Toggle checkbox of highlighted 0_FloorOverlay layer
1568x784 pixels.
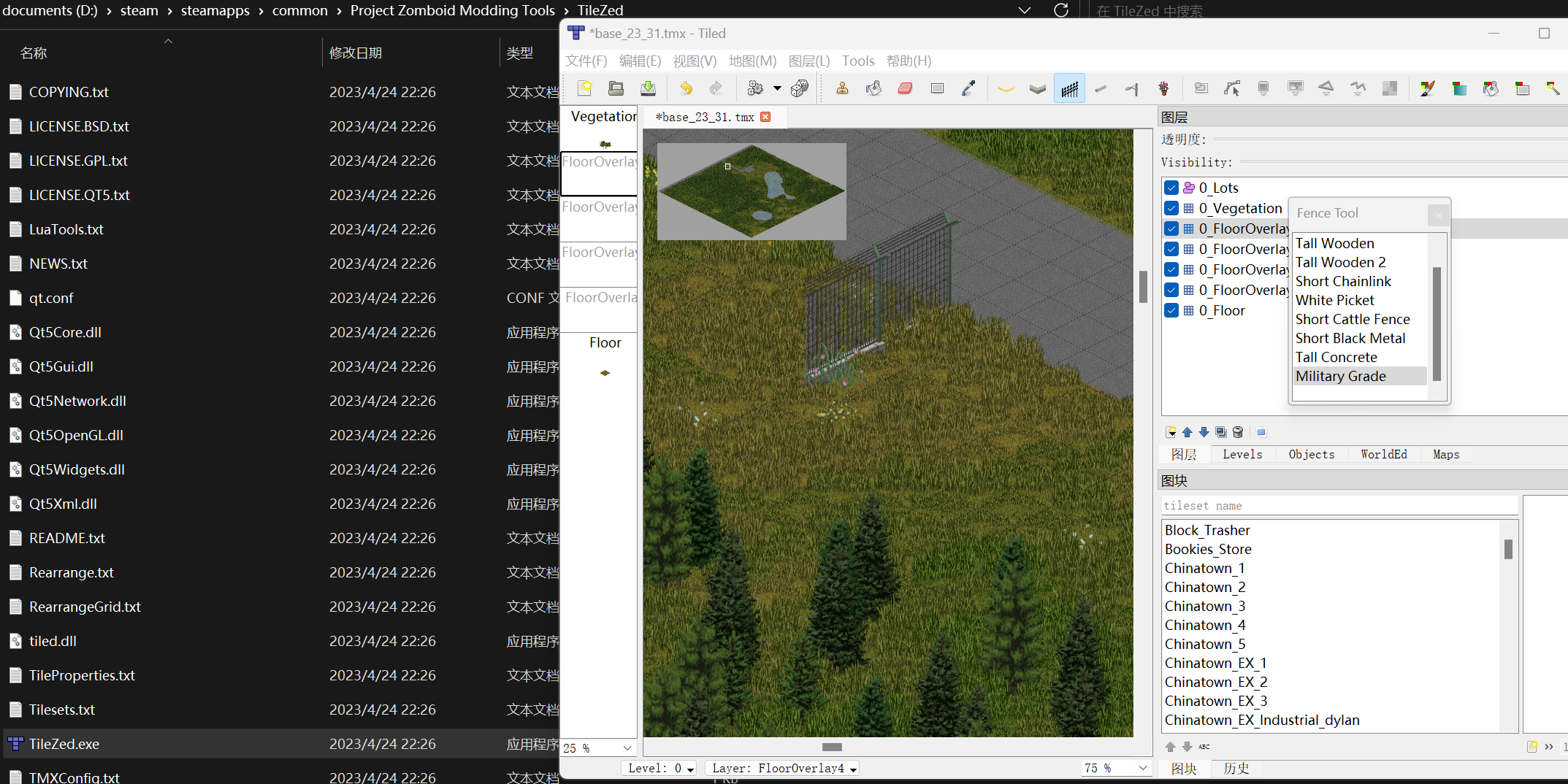click(x=1171, y=228)
